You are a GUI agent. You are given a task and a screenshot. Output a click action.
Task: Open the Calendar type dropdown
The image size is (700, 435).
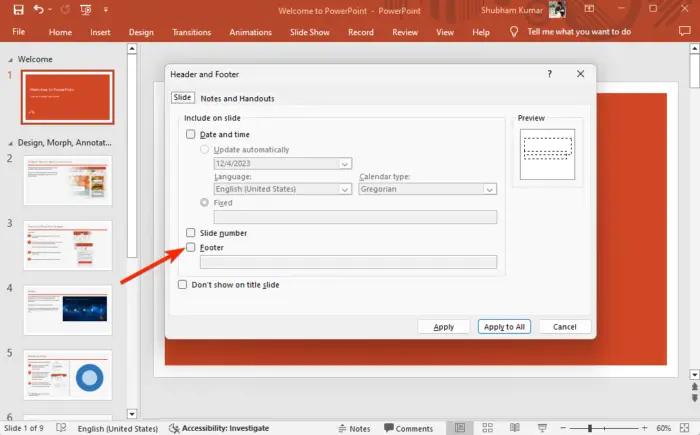point(489,189)
